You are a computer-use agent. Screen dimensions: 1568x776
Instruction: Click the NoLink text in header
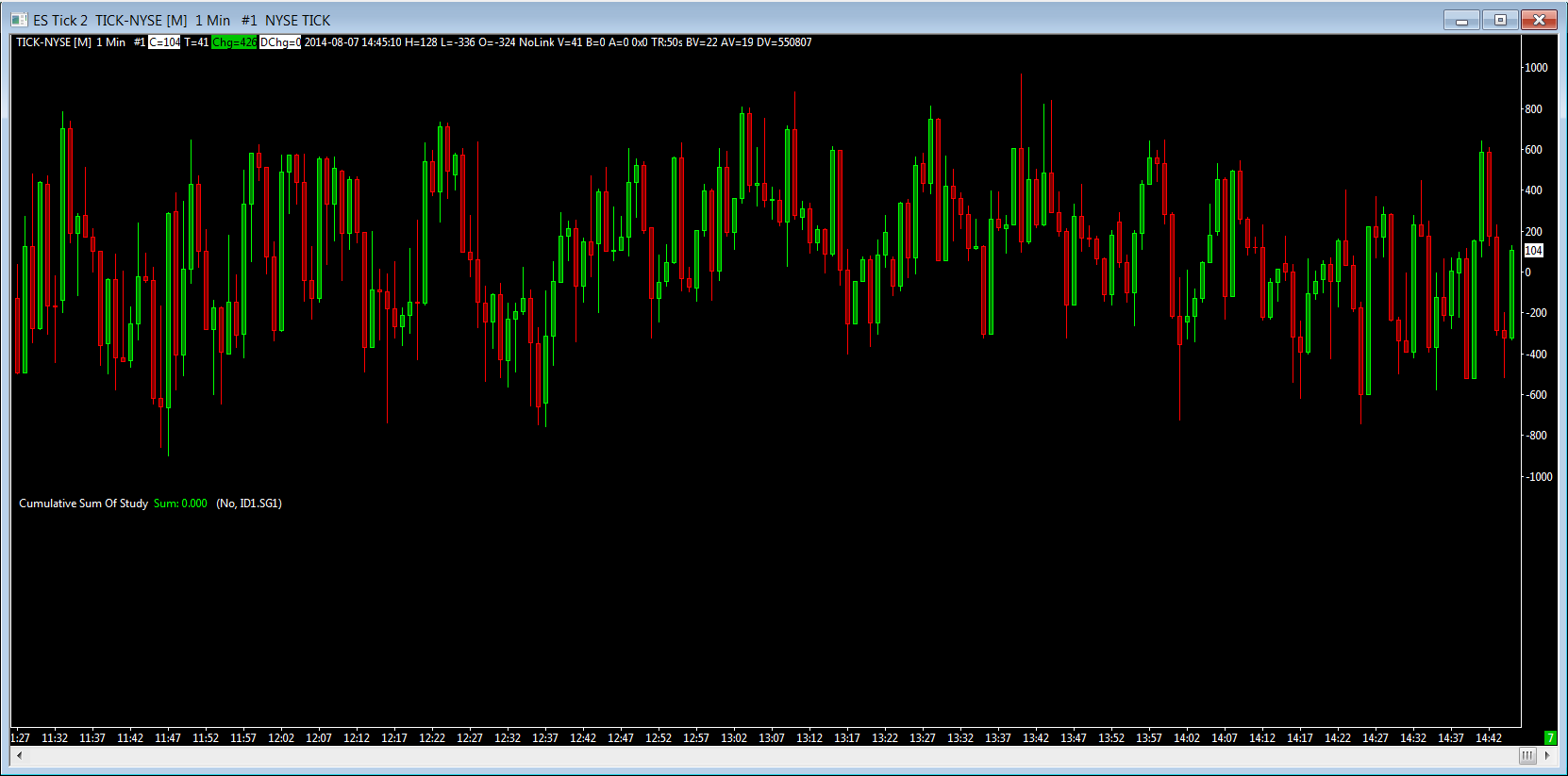coord(537,42)
